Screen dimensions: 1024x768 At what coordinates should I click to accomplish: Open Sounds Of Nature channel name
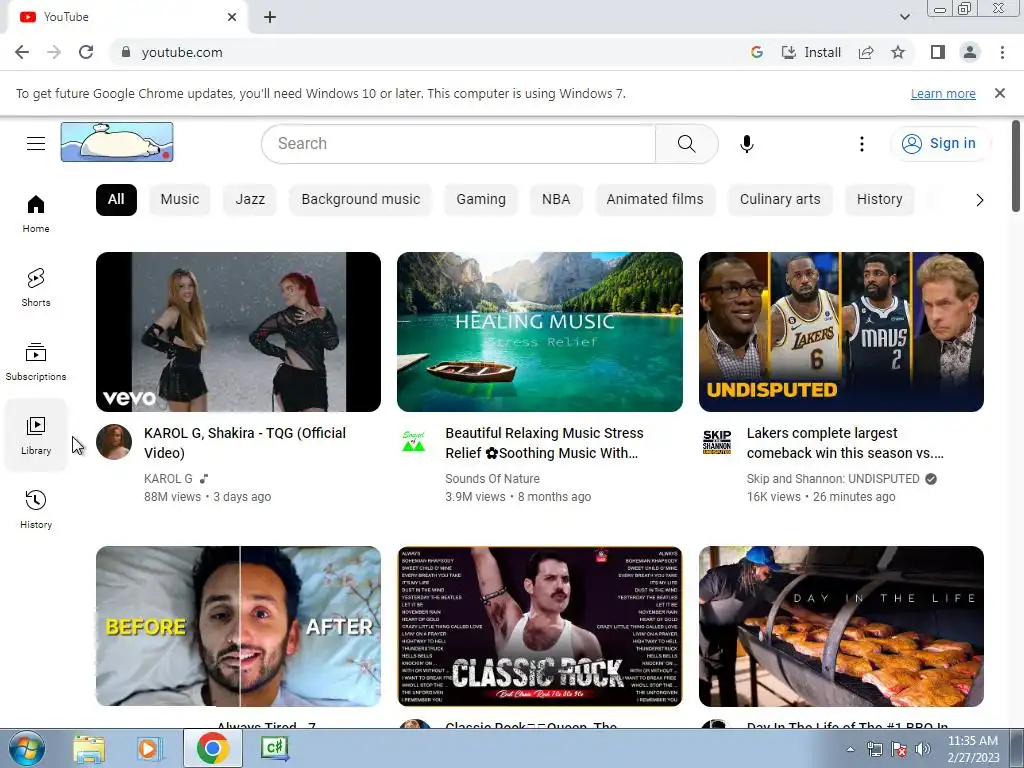point(492,479)
